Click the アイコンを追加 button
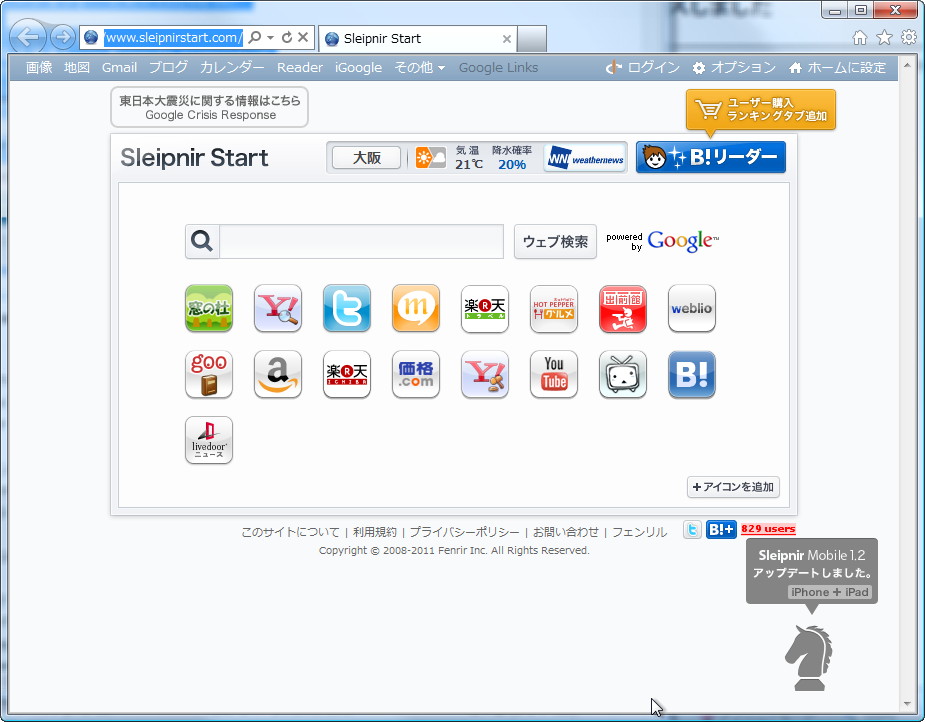Screen dimensions: 925x722 tap(733, 487)
